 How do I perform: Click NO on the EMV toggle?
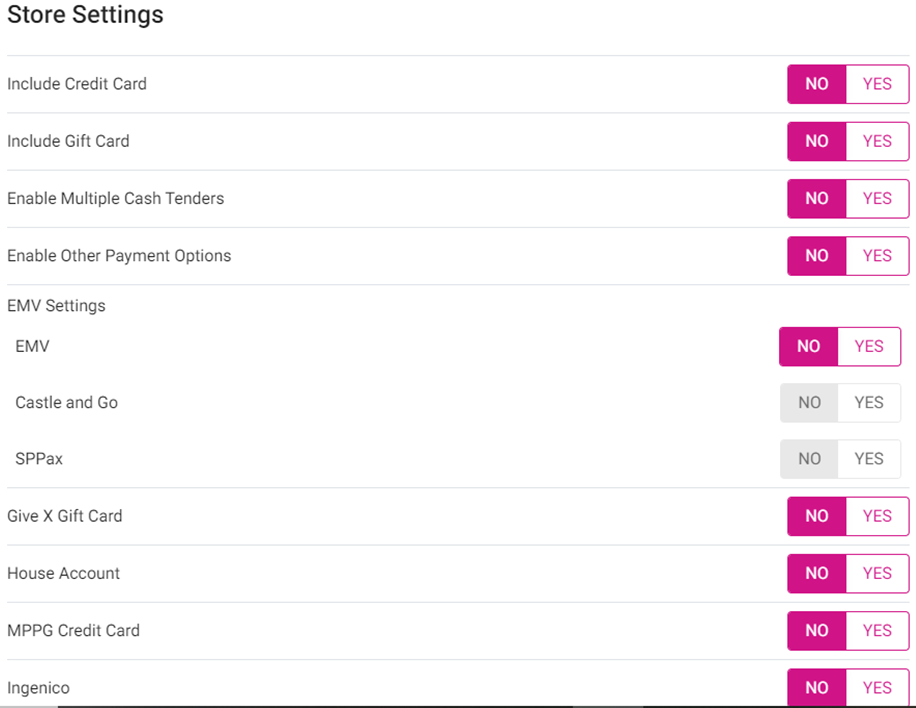809,346
